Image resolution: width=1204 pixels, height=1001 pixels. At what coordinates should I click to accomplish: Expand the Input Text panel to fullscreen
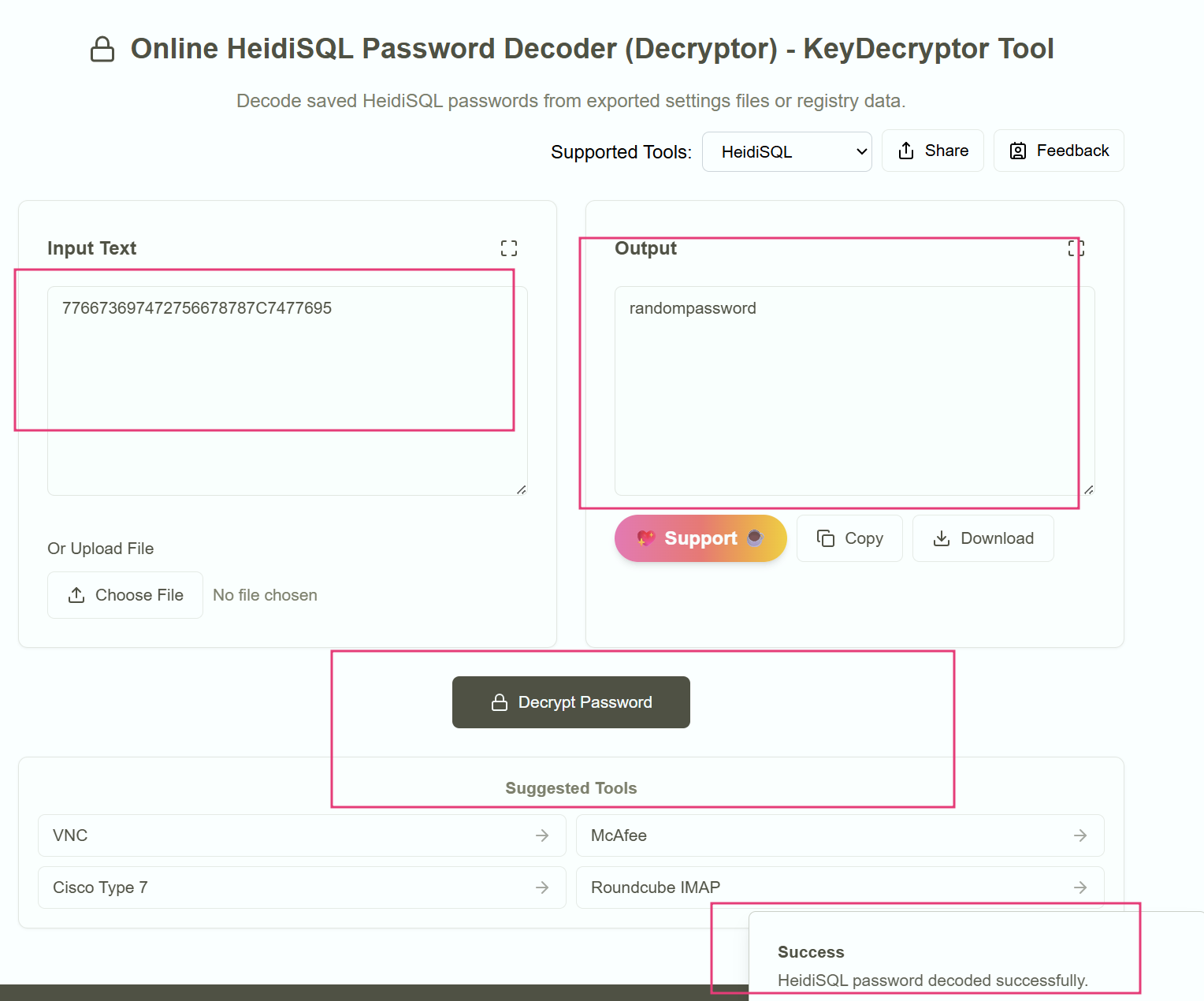tap(509, 247)
